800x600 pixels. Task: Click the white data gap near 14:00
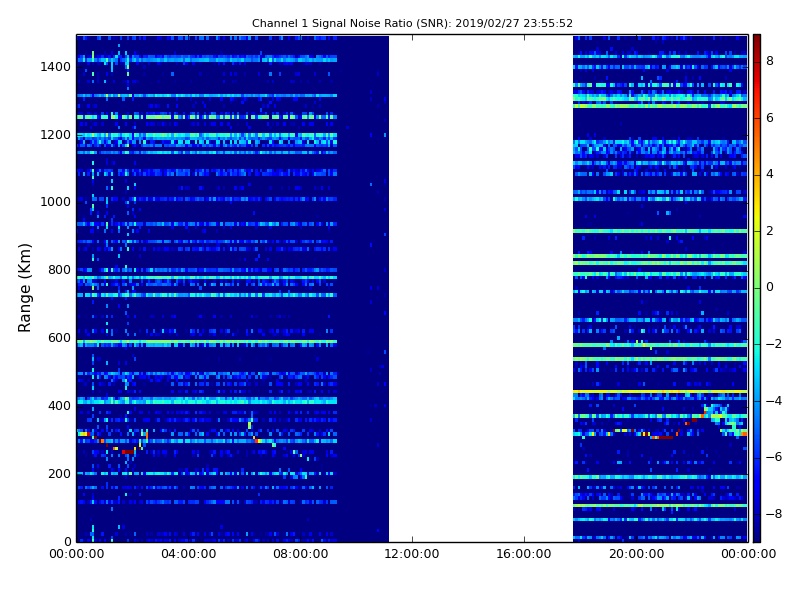point(481,288)
